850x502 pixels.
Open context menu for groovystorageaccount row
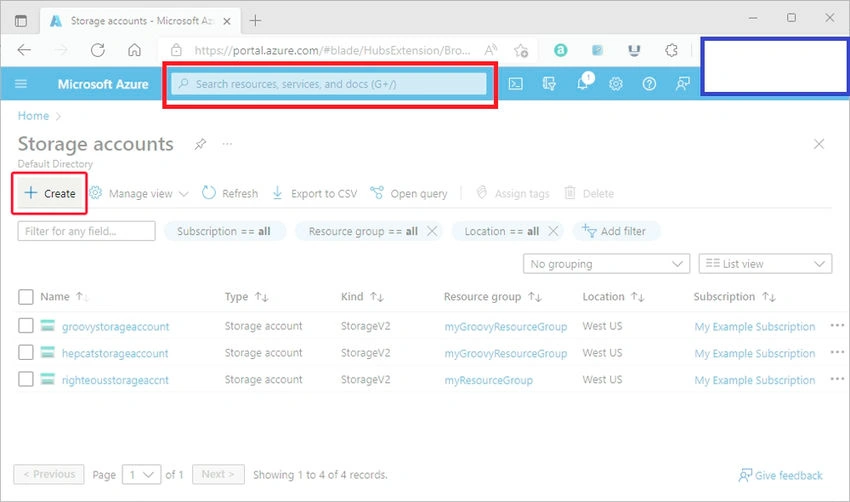837,325
